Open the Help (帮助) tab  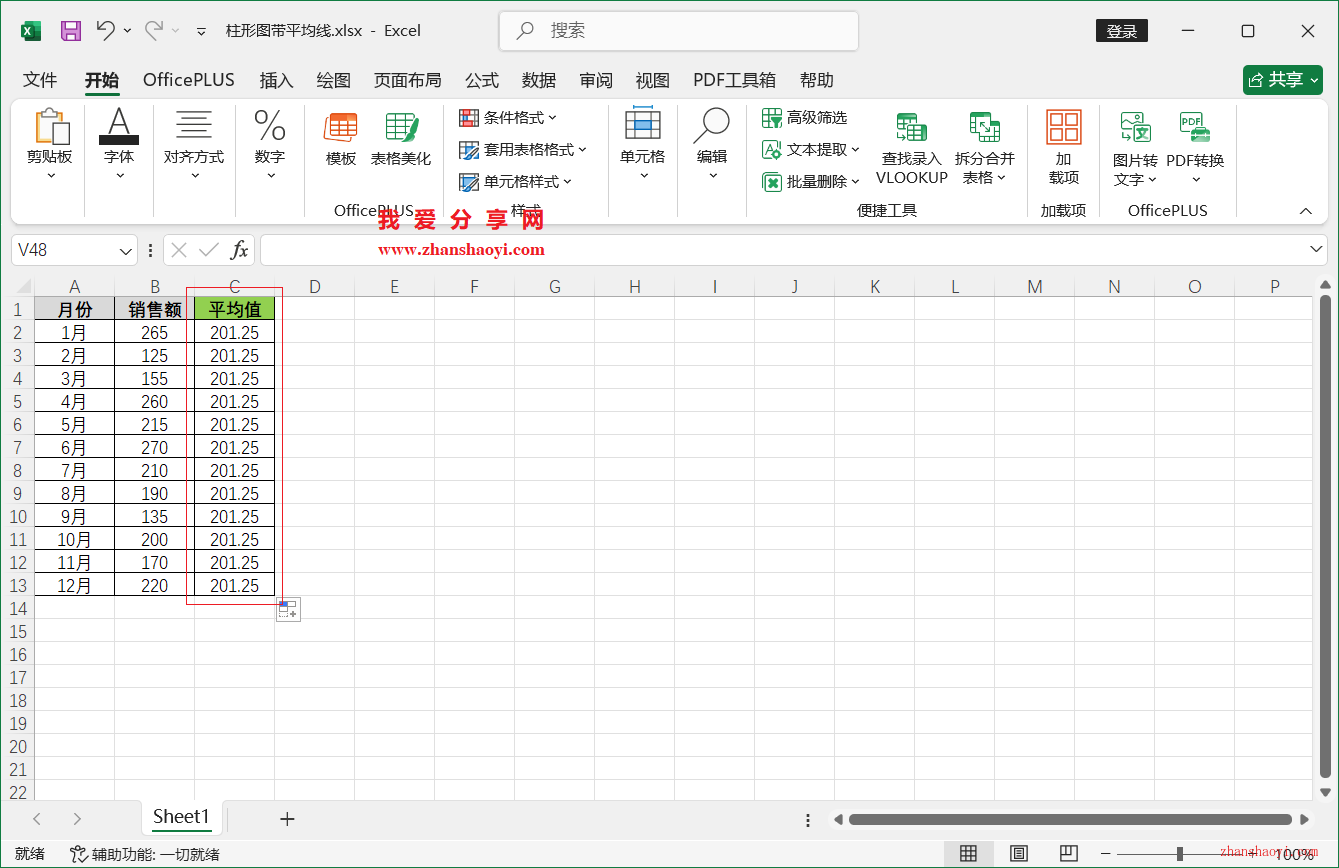coord(817,80)
